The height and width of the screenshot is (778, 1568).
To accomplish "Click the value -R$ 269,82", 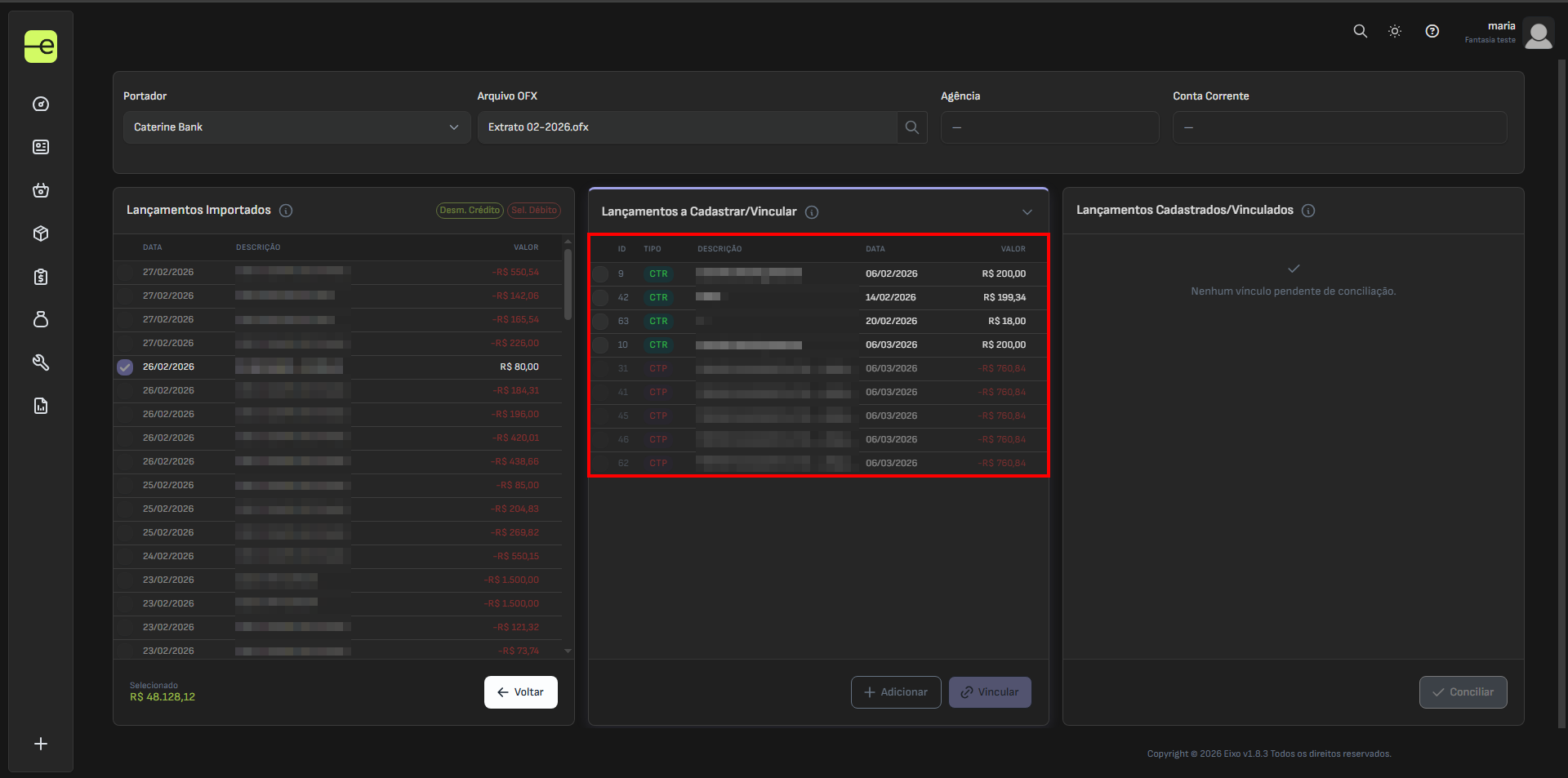I will (515, 533).
